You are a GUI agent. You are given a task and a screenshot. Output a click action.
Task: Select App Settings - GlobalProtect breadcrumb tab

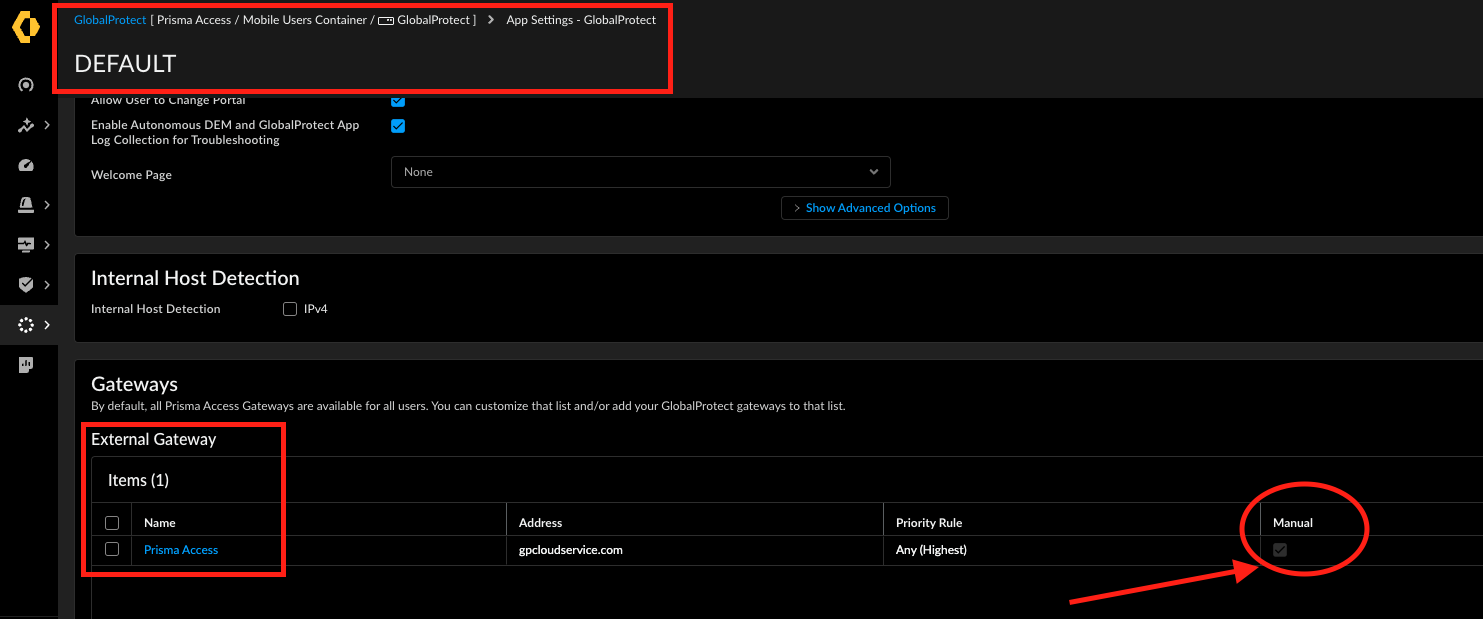click(581, 19)
